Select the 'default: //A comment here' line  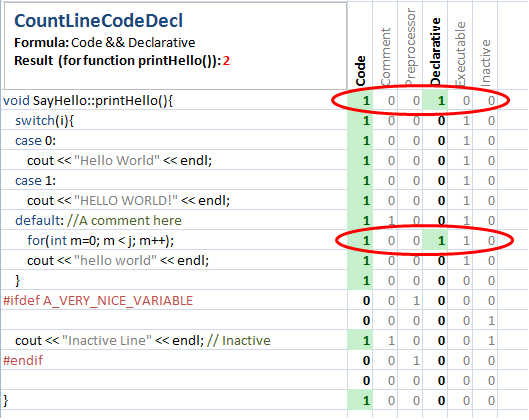[x=98, y=221]
